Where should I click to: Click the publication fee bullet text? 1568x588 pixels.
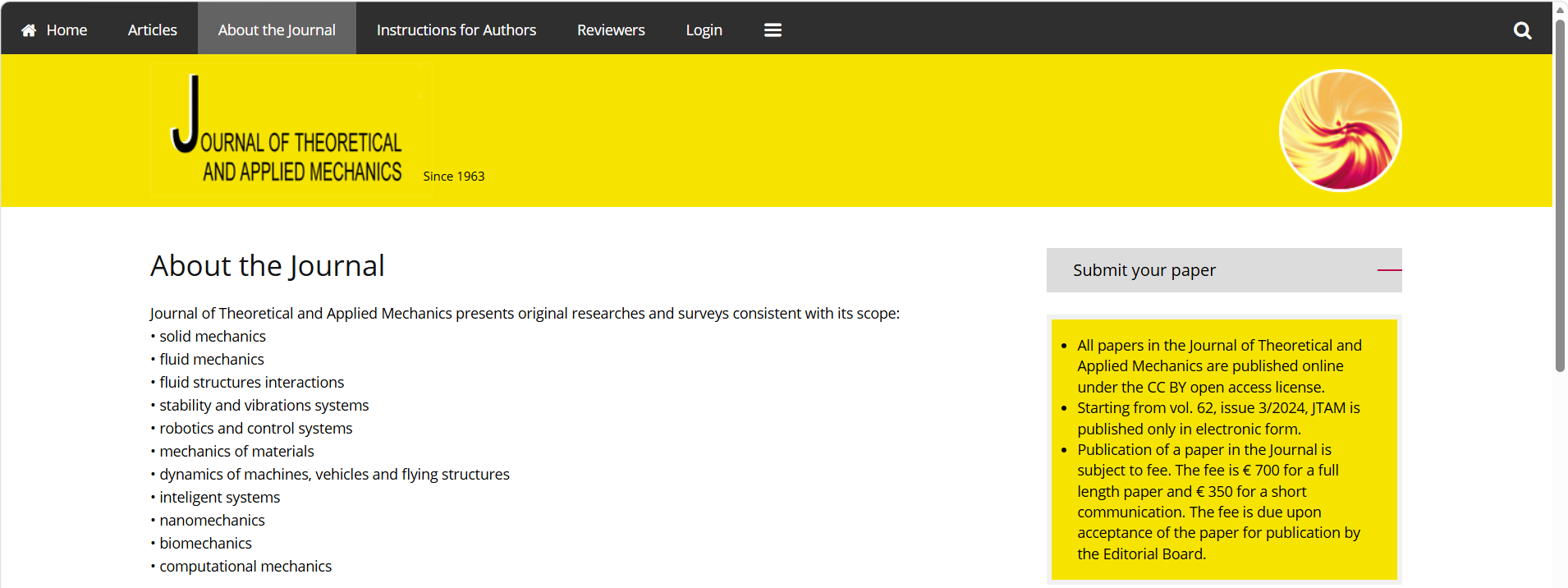pos(1218,502)
